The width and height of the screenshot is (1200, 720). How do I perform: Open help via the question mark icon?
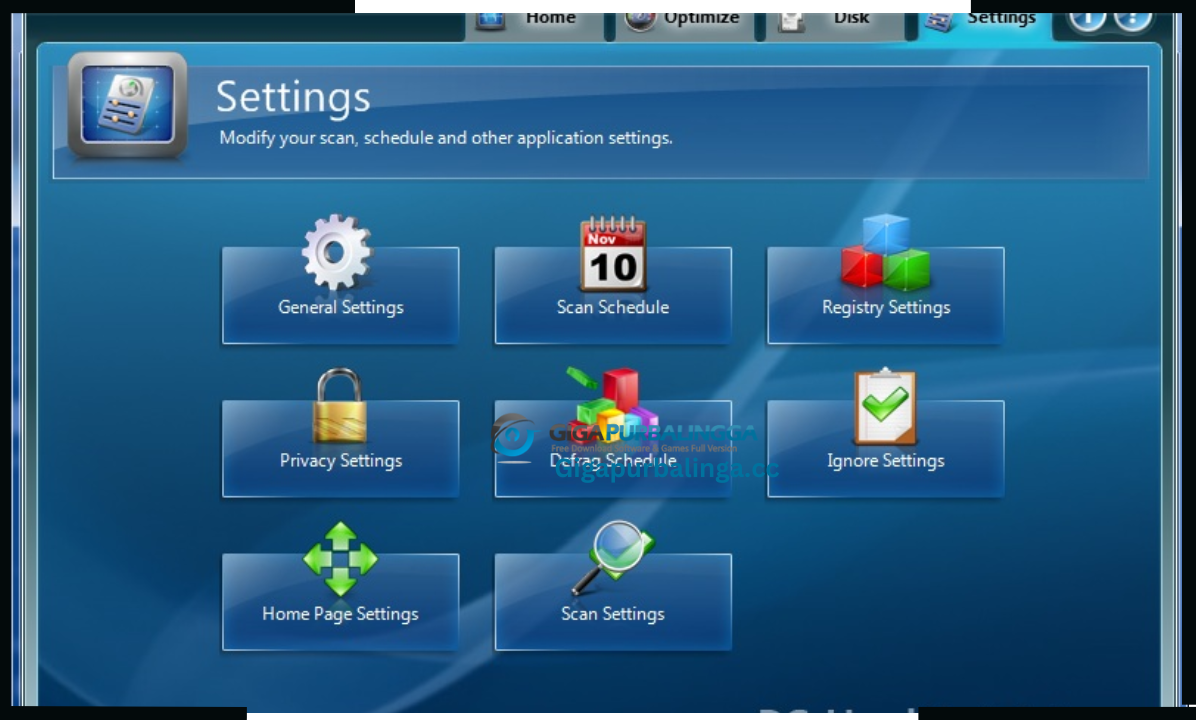(1133, 18)
